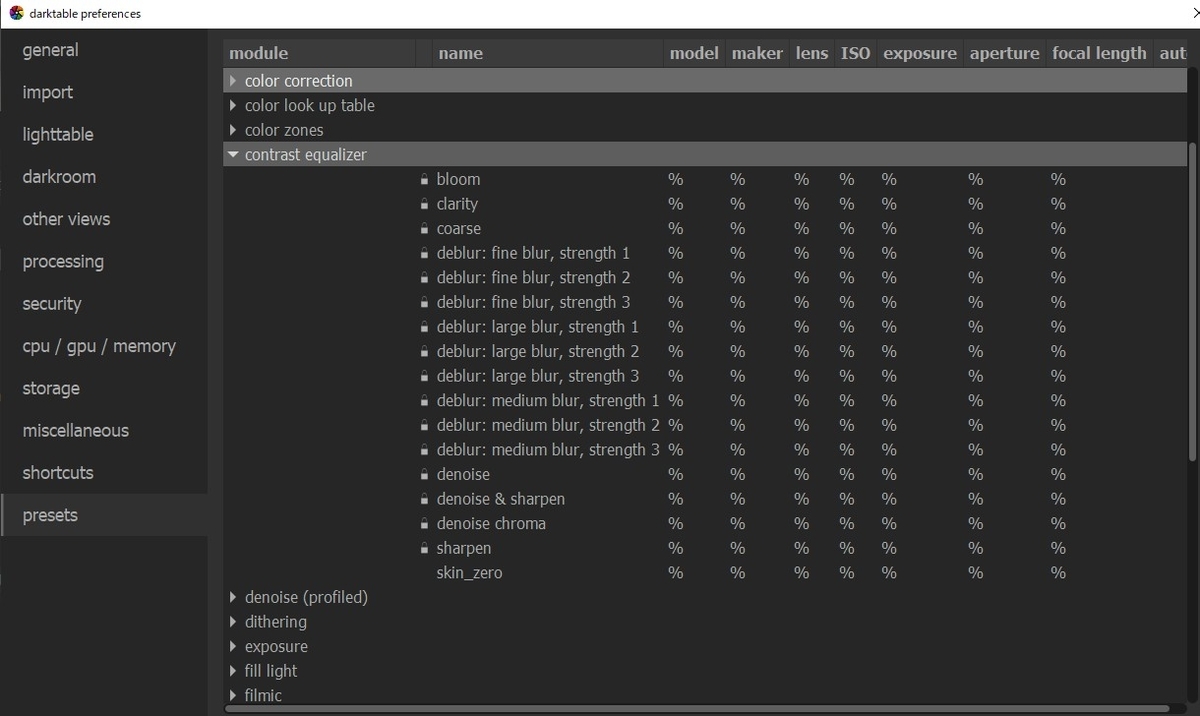Click lock icon for deblur fine blur strength 3
This screenshot has width=1200, height=716.
tap(424, 303)
